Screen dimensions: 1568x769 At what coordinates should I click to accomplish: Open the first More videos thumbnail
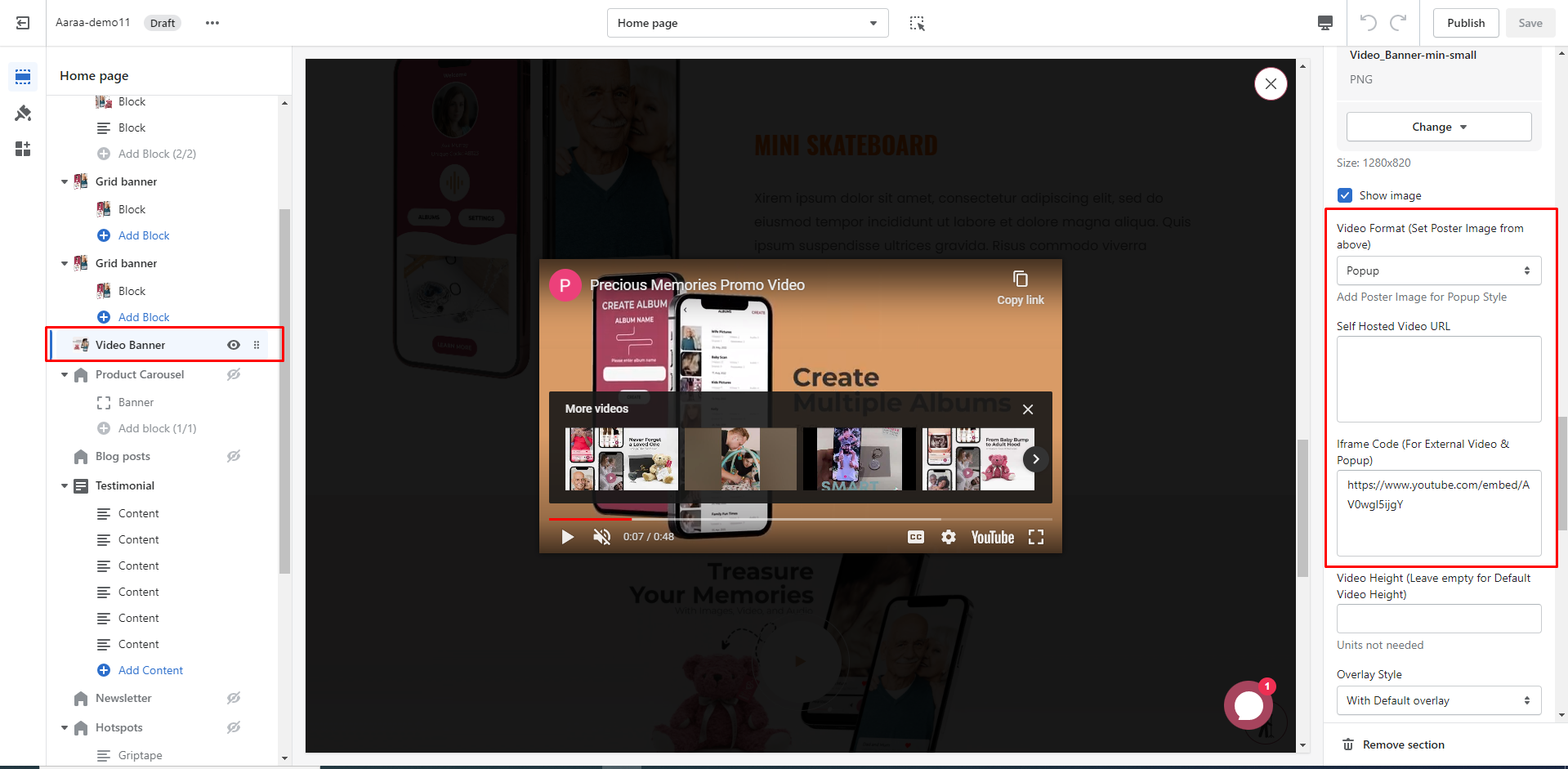pyautogui.click(x=621, y=458)
